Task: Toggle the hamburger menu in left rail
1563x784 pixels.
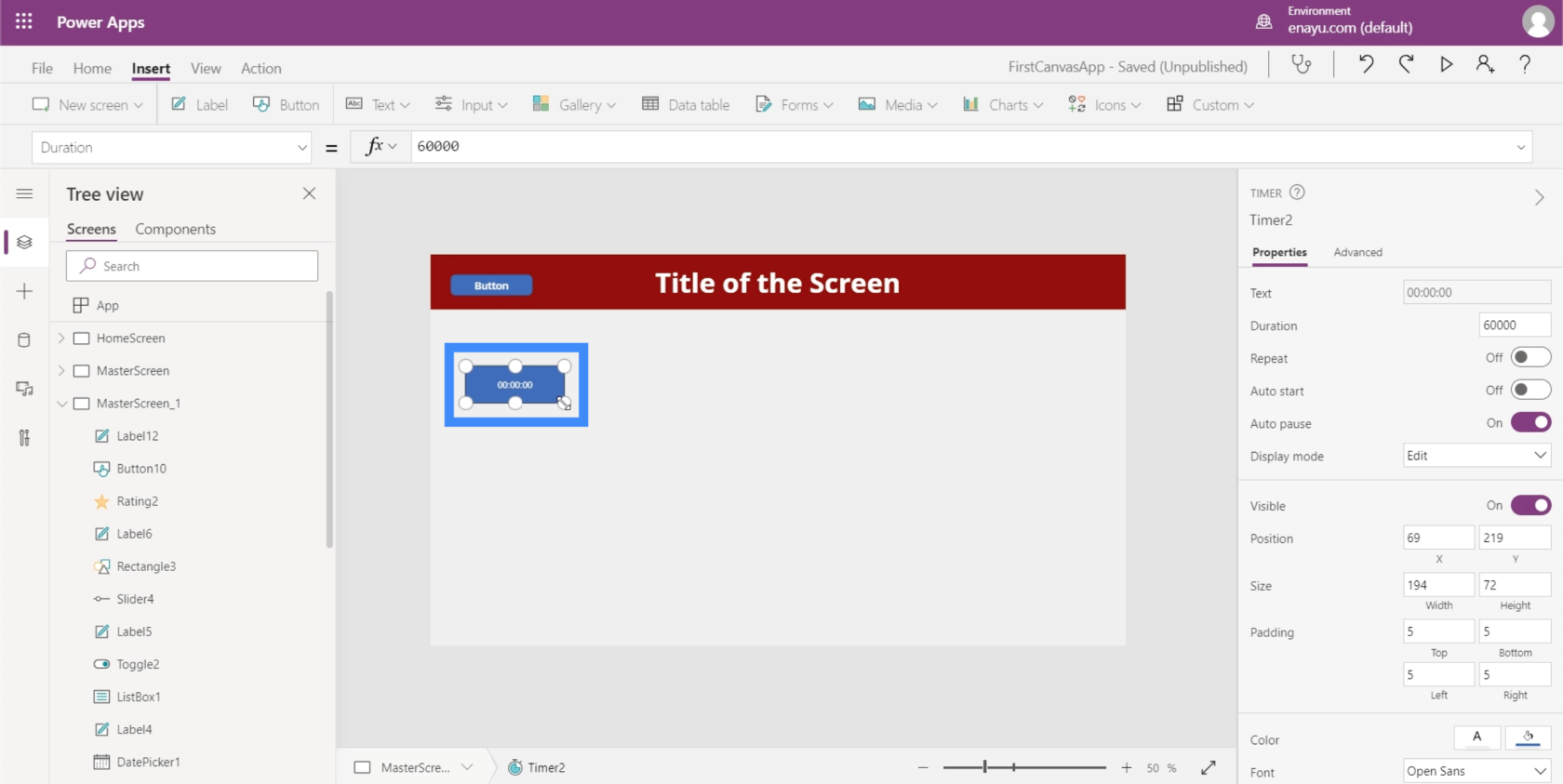Action: (24, 193)
